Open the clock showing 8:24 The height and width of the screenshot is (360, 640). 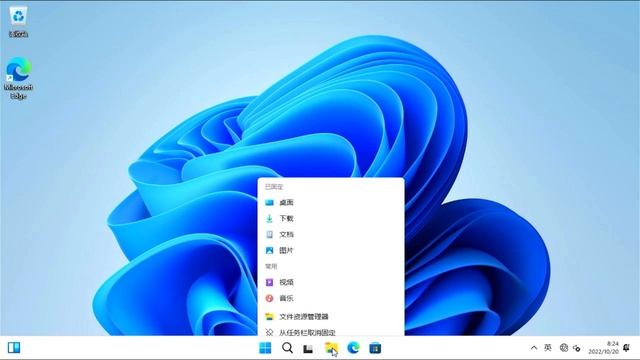coord(604,348)
